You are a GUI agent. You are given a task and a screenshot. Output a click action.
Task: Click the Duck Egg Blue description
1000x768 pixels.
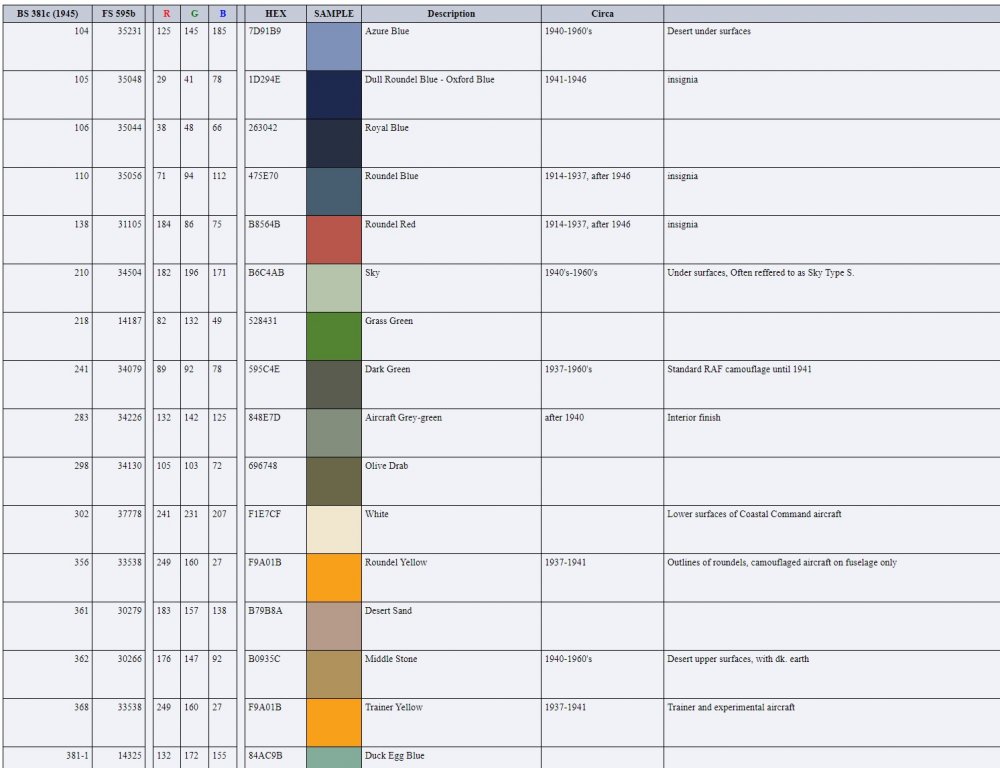click(394, 756)
